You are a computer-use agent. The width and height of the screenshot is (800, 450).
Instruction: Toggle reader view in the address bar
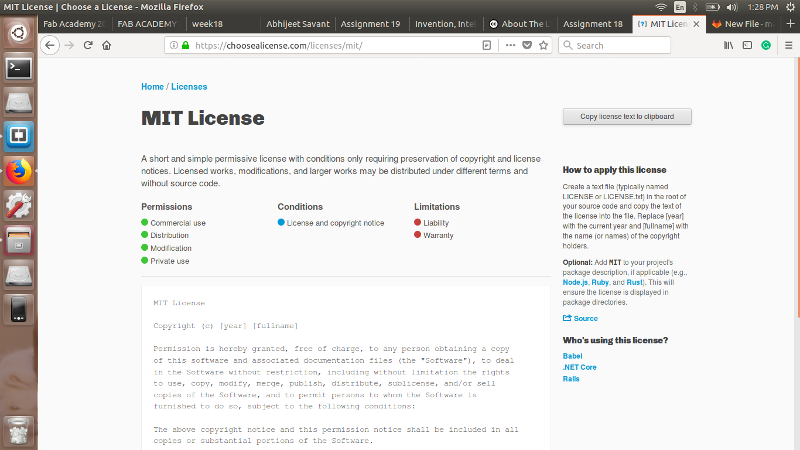click(x=487, y=45)
